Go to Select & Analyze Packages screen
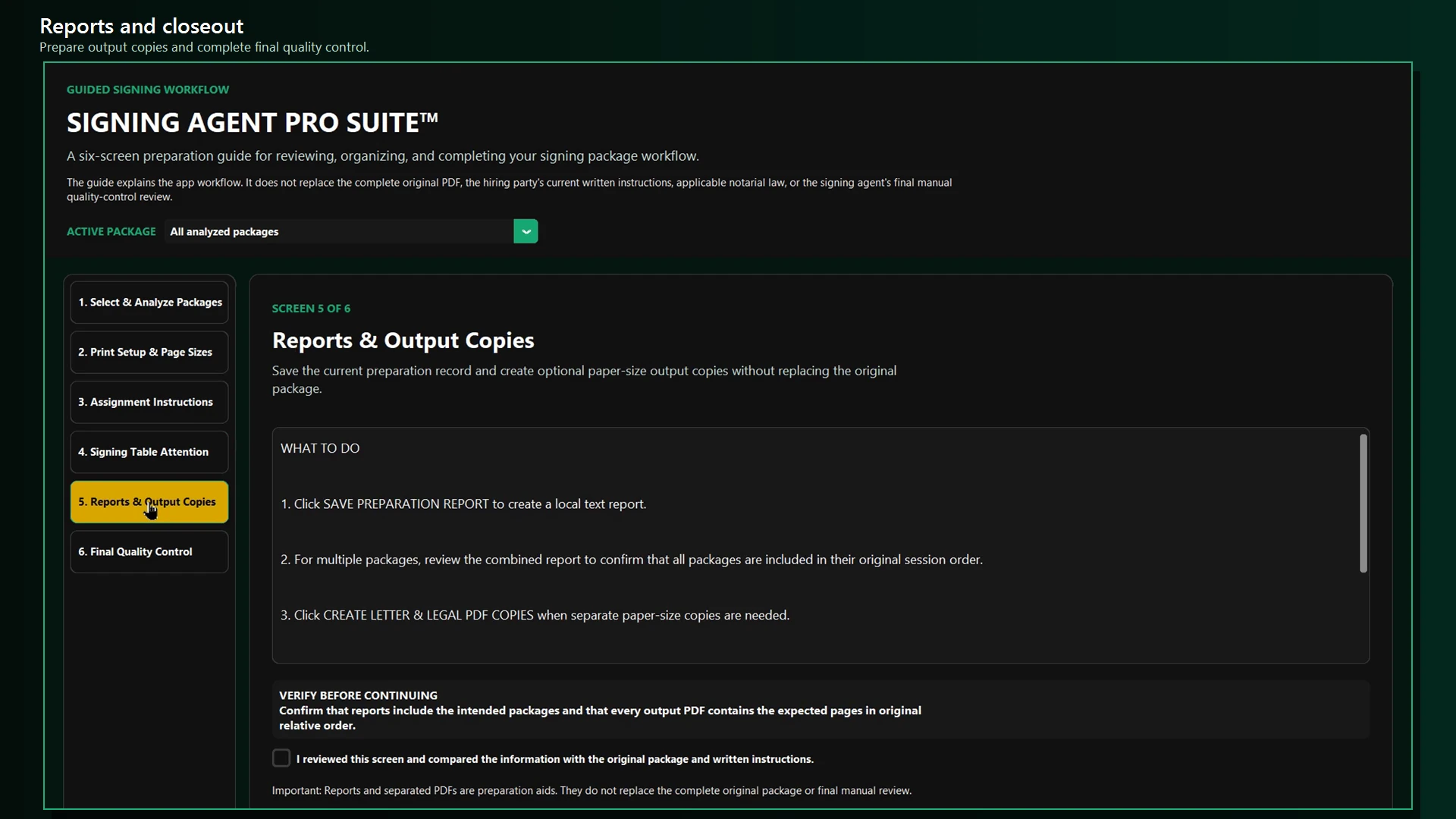This screenshot has height=819, width=1456. (149, 303)
